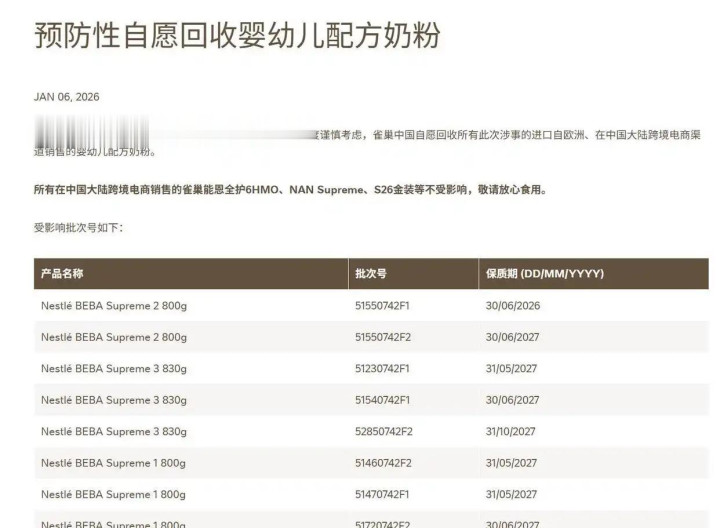
Task: Click the headline 预防性自愿回收婴幼儿配方奶粉
Action: click(x=237, y=35)
